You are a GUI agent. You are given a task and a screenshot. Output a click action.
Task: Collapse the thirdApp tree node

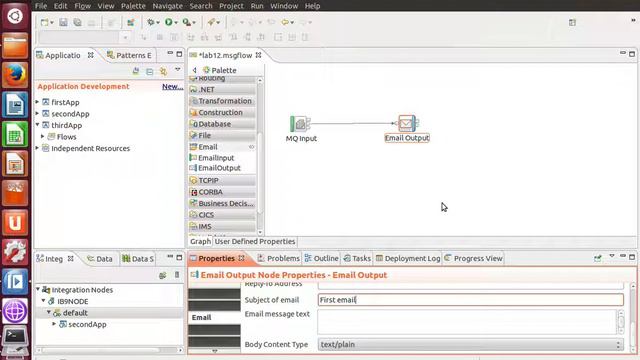(x=37, y=125)
